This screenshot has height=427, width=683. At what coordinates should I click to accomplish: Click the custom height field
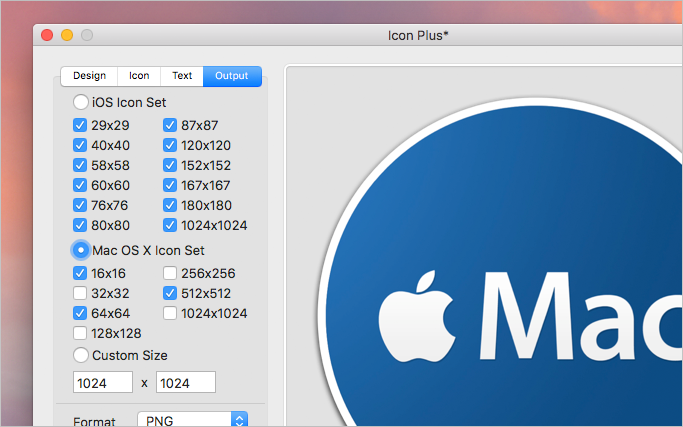(x=186, y=382)
